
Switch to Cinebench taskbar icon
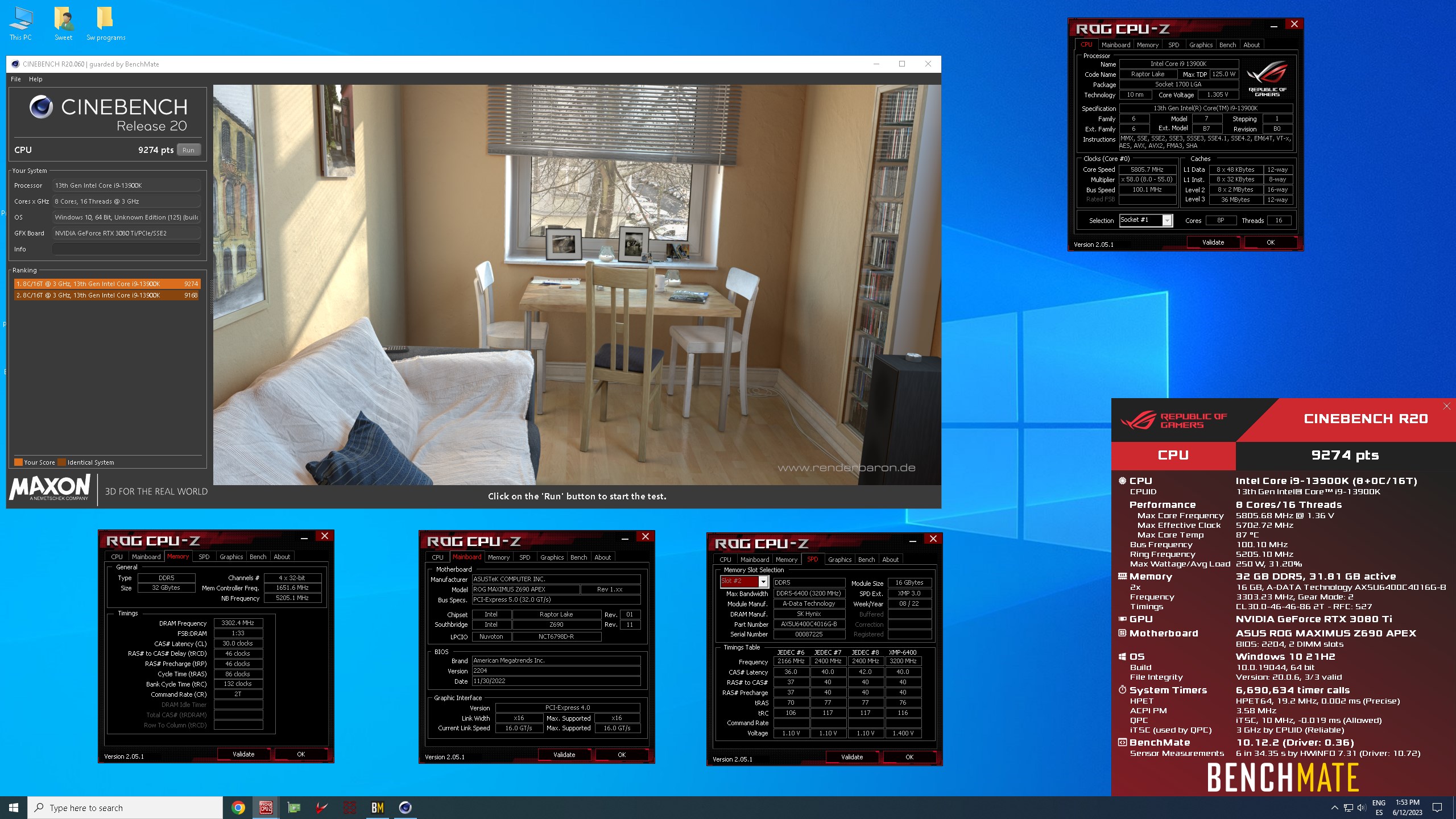tap(406, 808)
